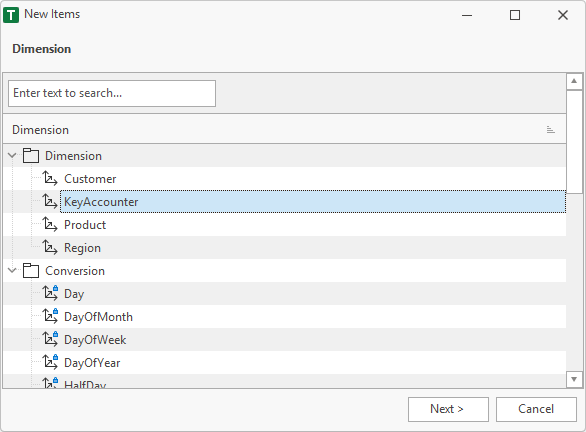Click the Dimension folder icon
586x432 pixels.
pos(31,155)
